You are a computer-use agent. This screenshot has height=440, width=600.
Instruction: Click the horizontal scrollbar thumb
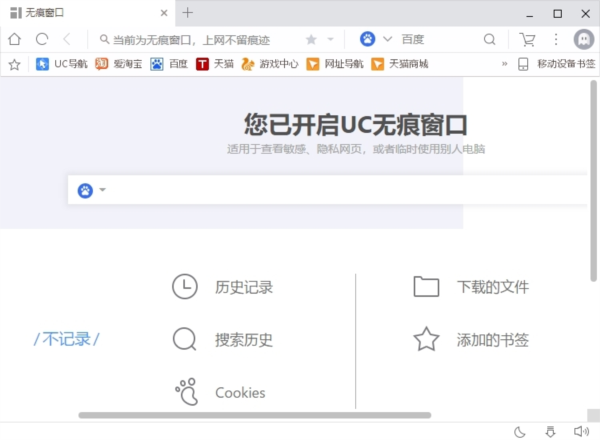[x=255, y=415]
